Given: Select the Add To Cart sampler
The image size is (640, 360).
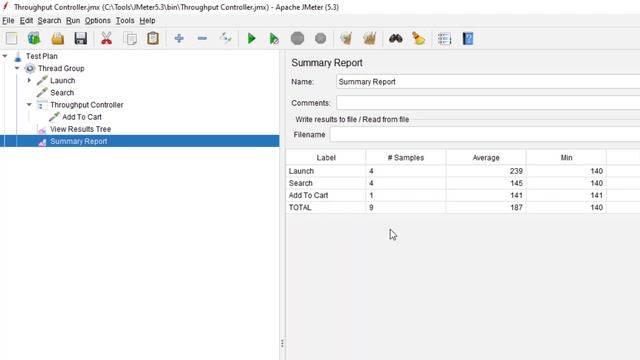Looking at the screenshot, I should coord(82,117).
